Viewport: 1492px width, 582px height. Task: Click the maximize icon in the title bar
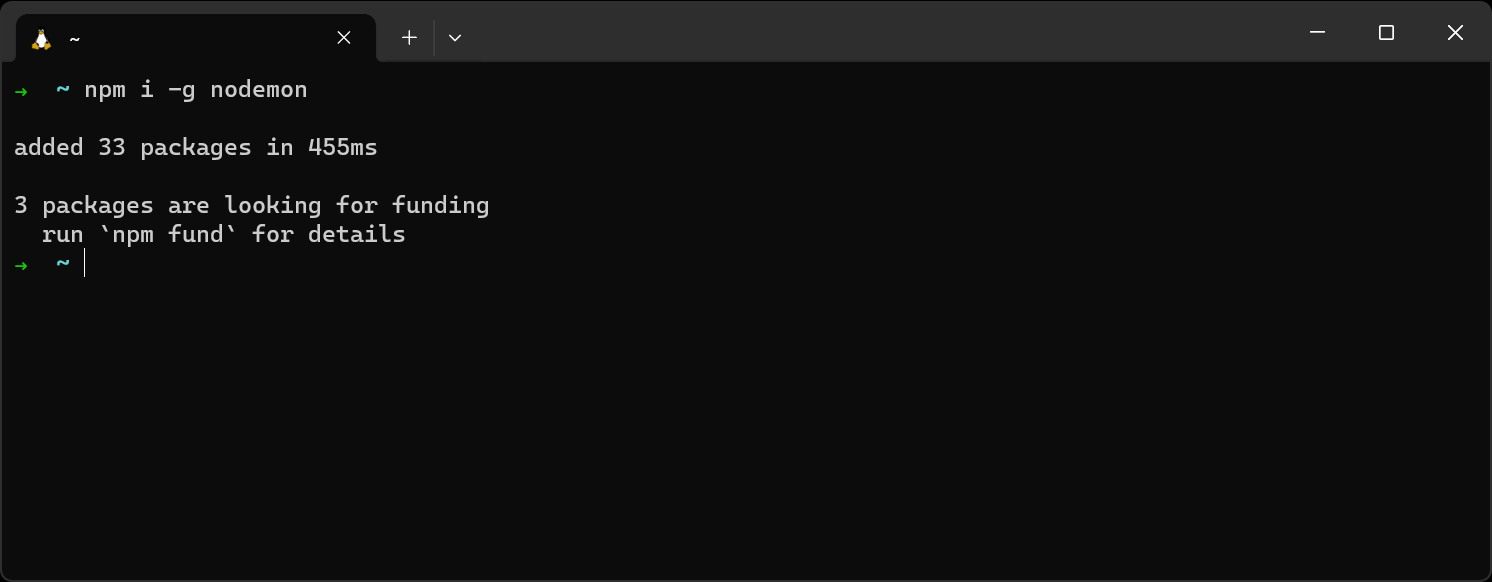point(1385,32)
